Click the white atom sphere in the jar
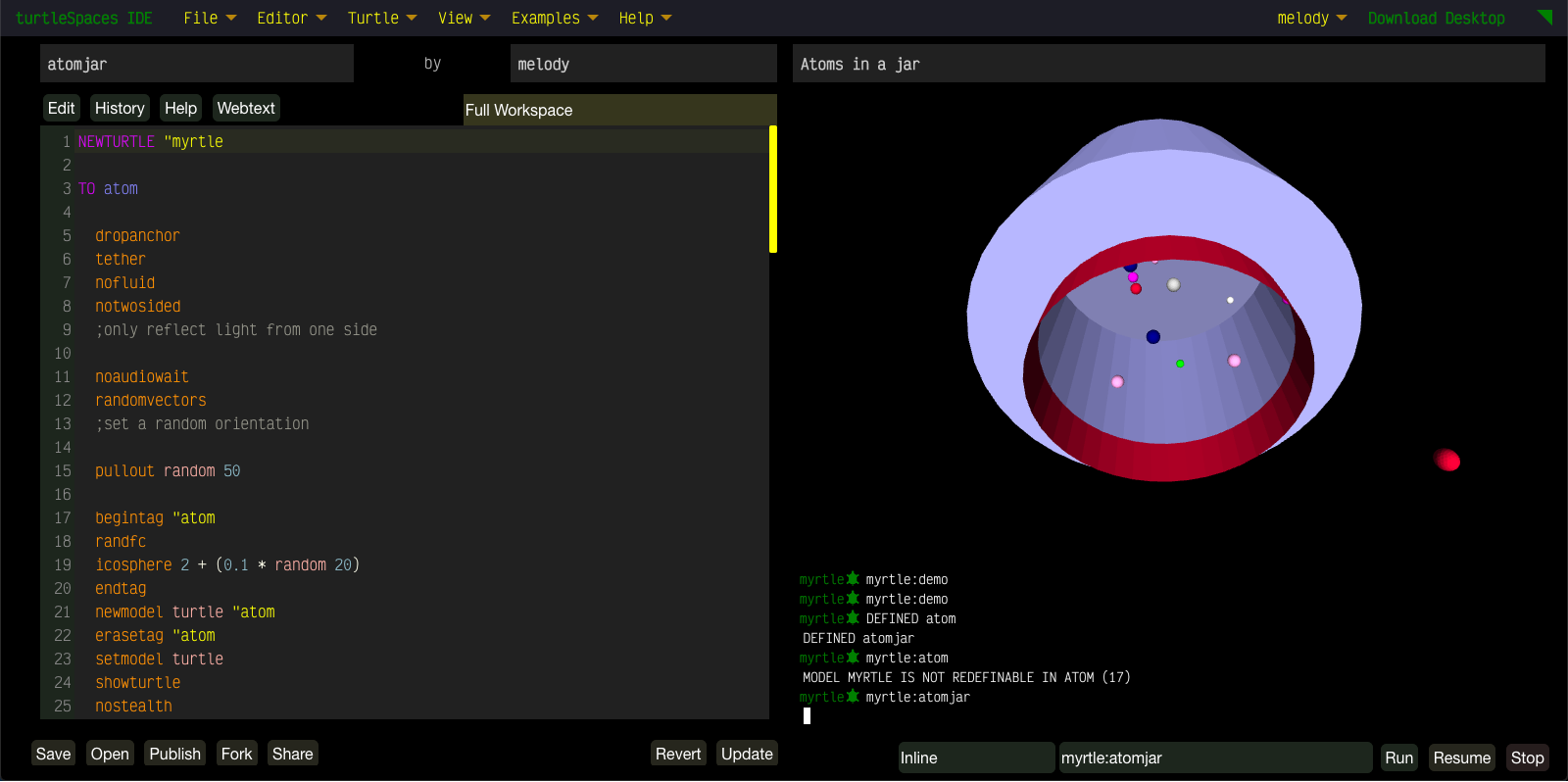1568x782 pixels. tap(1173, 285)
